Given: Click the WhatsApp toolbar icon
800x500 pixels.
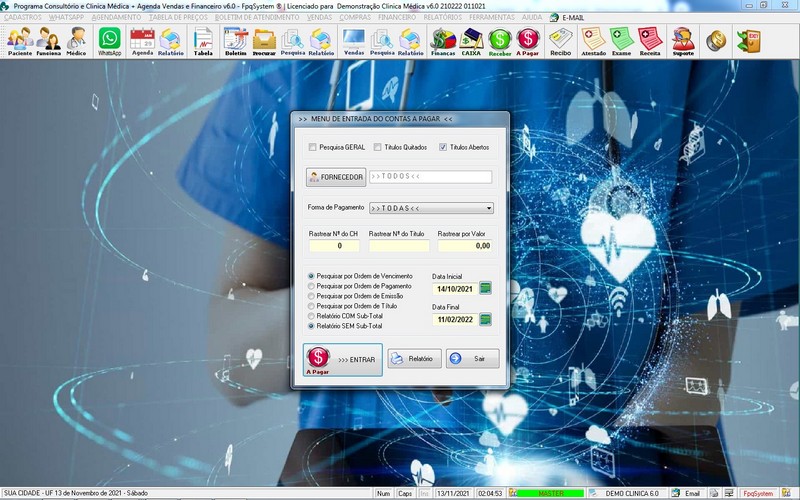Looking at the screenshot, I should (109, 40).
